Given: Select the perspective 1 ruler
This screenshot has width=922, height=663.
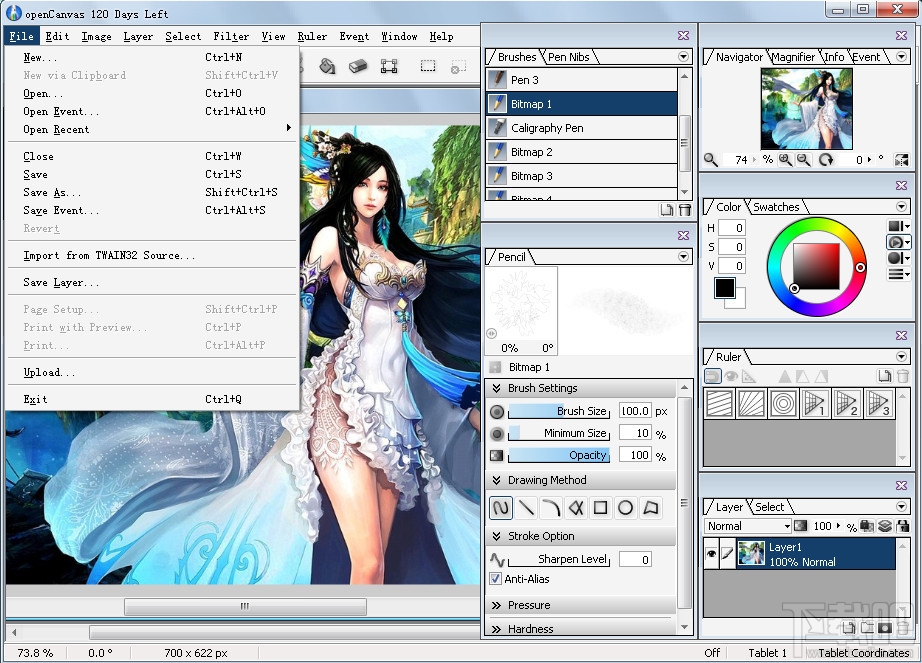Looking at the screenshot, I should click(815, 403).
